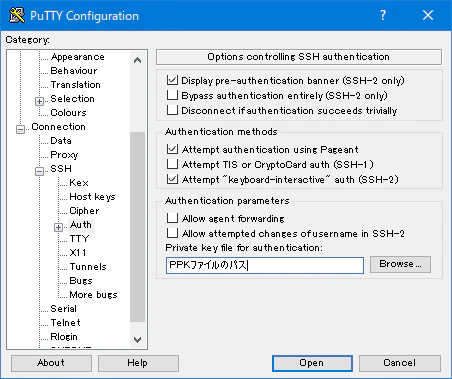Select Cipher in the category tree
Viewport: 452px width, 379px height.
click(84, 211)
